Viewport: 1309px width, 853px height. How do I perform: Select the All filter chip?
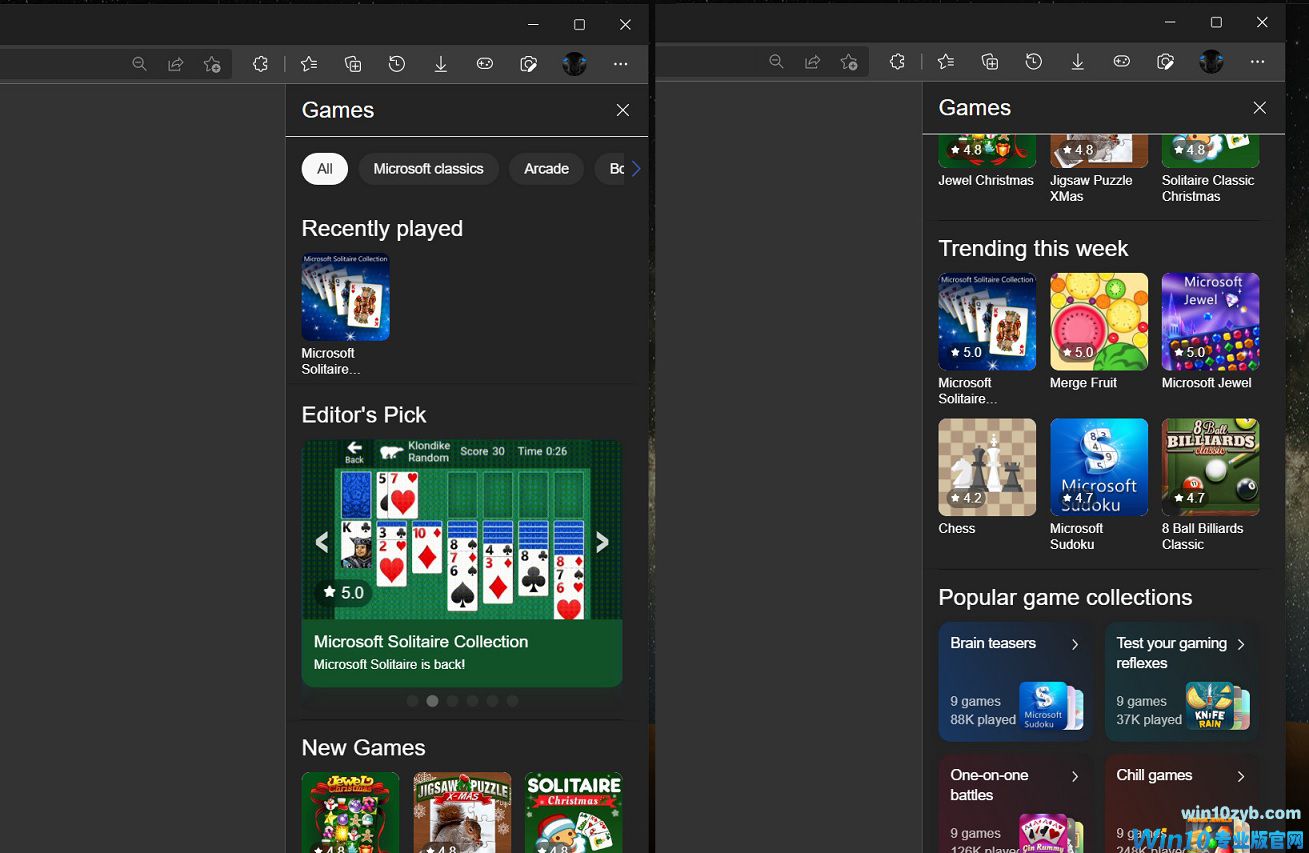point(325,169)
